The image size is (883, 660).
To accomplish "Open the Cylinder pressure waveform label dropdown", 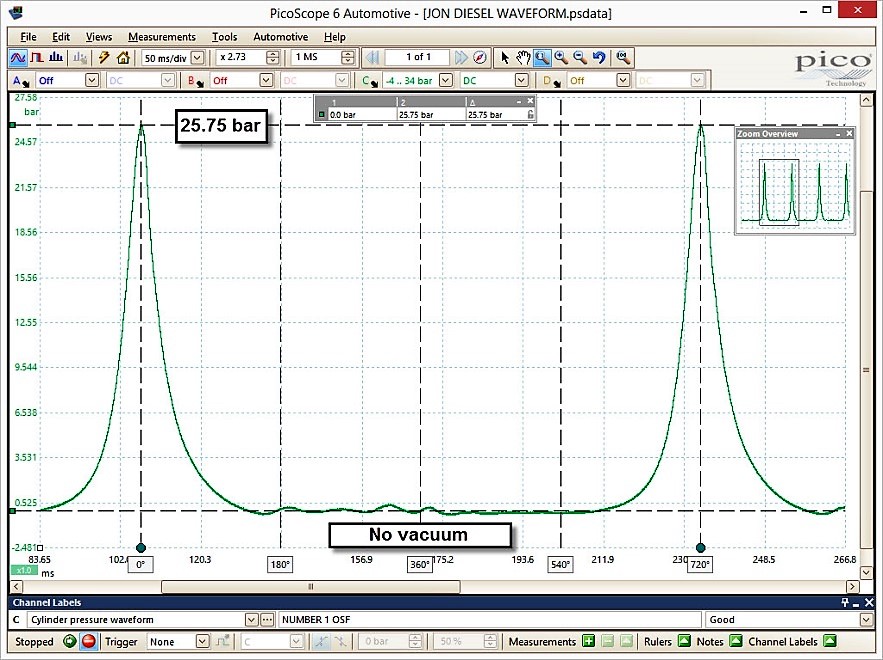I will pyautogui.click(x=252, y=619).
